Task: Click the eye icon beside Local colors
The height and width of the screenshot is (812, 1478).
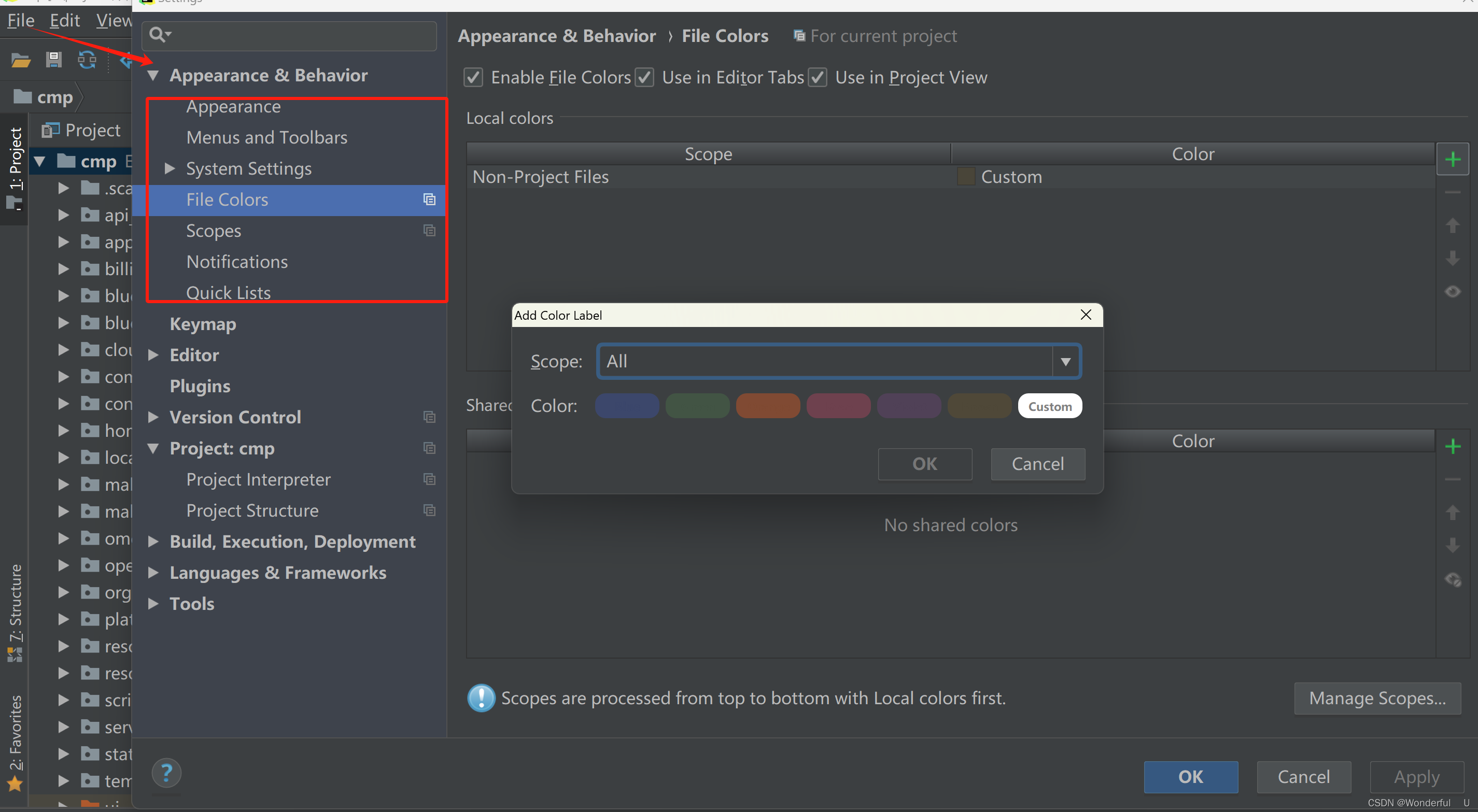Action: (x=1452, y=291)
